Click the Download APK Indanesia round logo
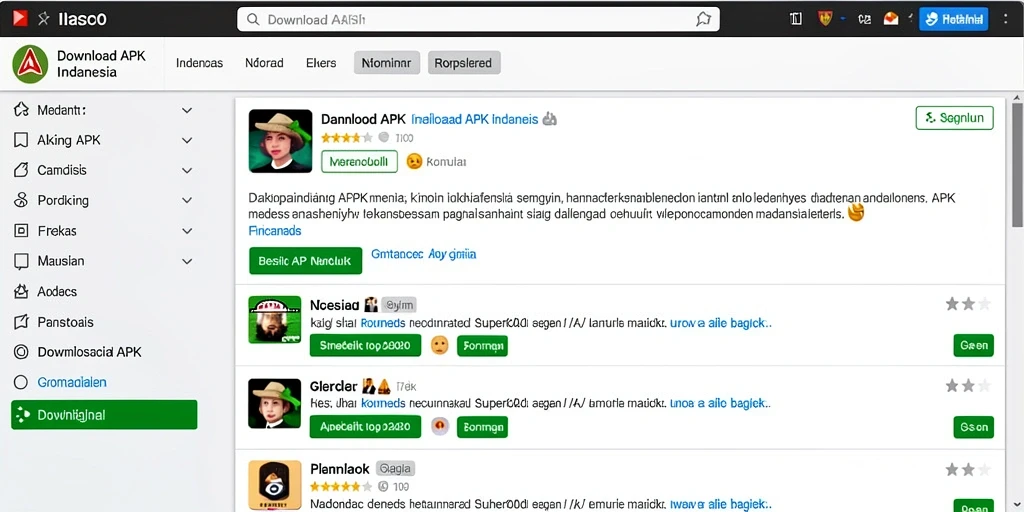Viewport: 1024px width, 512px height. pos(30,64)
